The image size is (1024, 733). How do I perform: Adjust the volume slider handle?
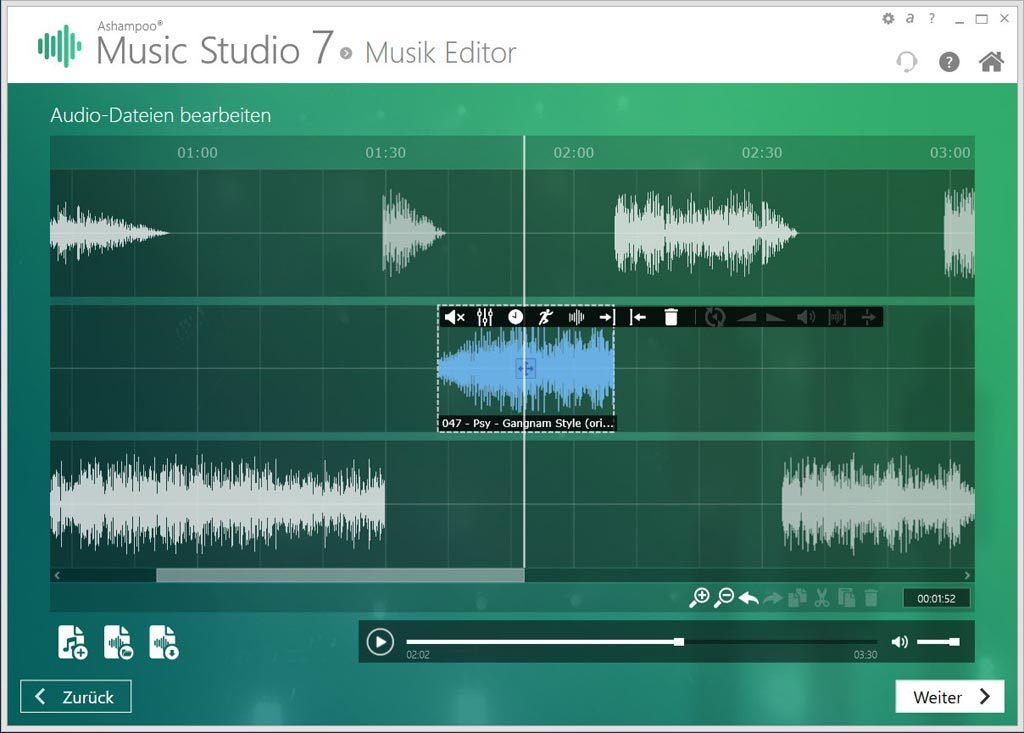click(955, 642)
